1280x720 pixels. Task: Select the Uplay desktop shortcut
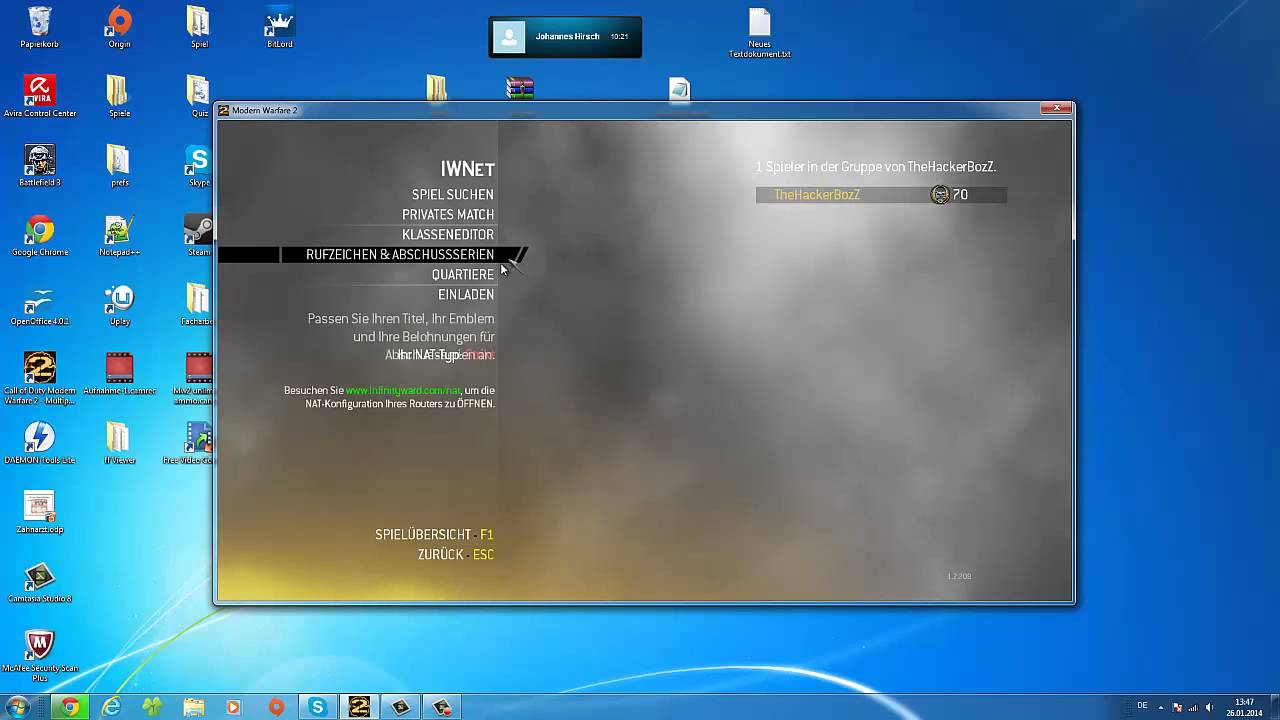pos(119,304)
